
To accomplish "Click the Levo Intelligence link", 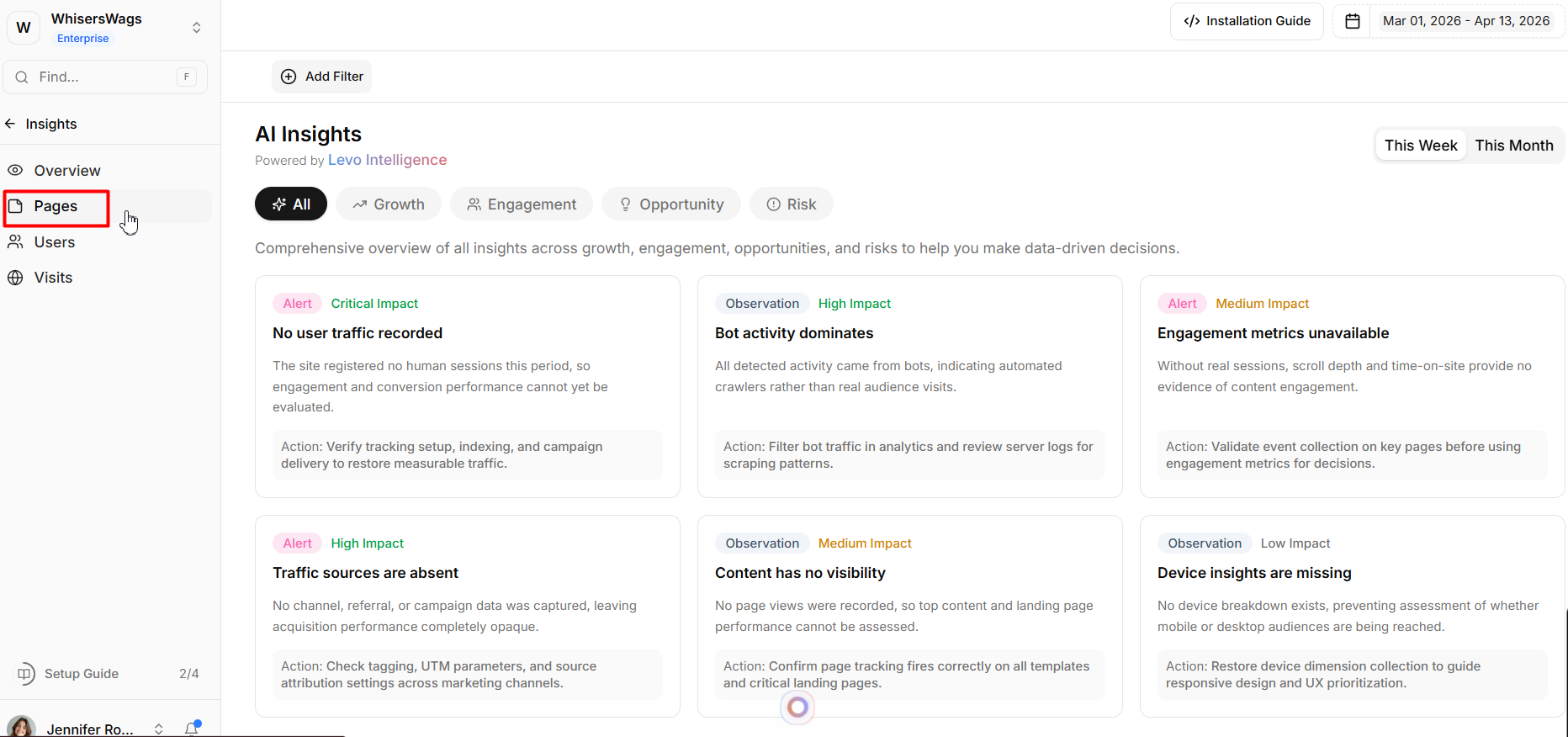I will click(x=387, y=160).
